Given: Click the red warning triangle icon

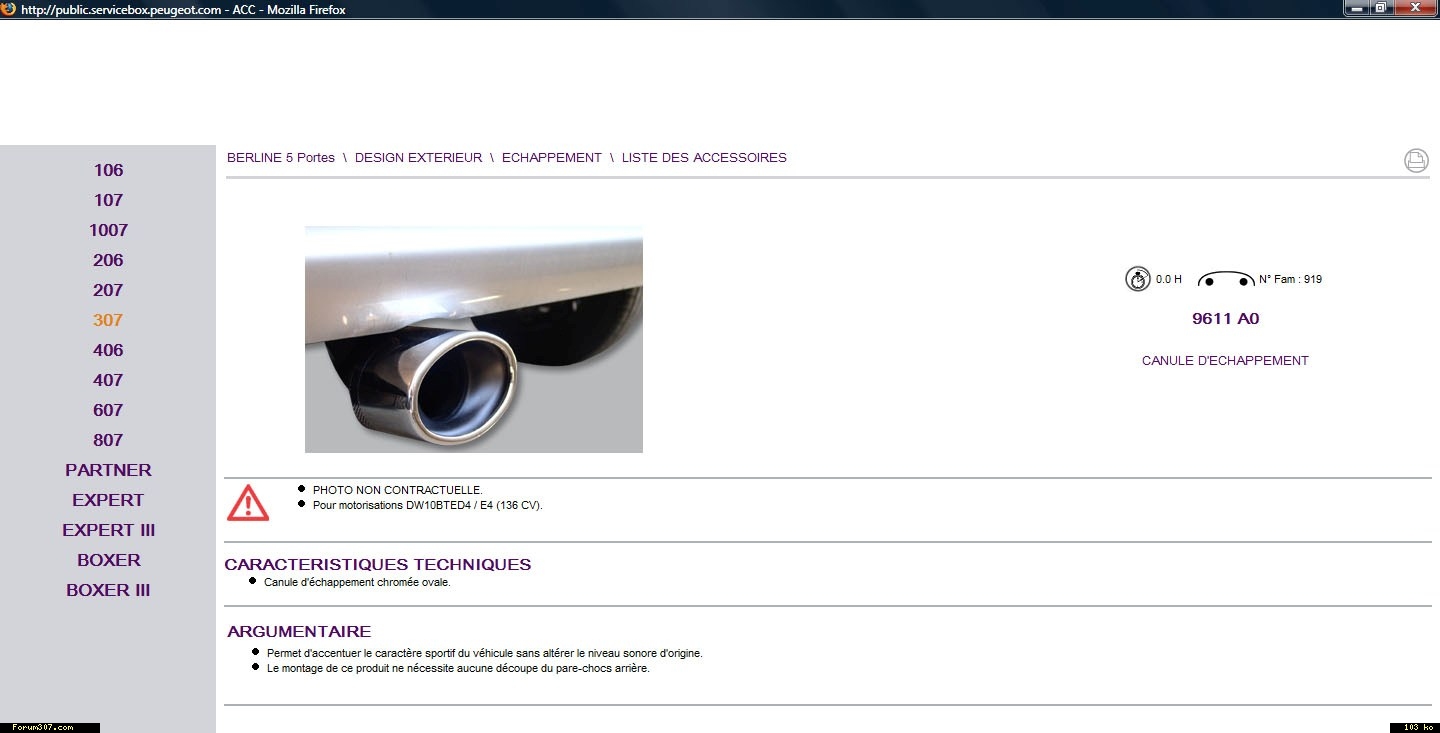Looking at the screenshot, I should (x=248, y=502).
